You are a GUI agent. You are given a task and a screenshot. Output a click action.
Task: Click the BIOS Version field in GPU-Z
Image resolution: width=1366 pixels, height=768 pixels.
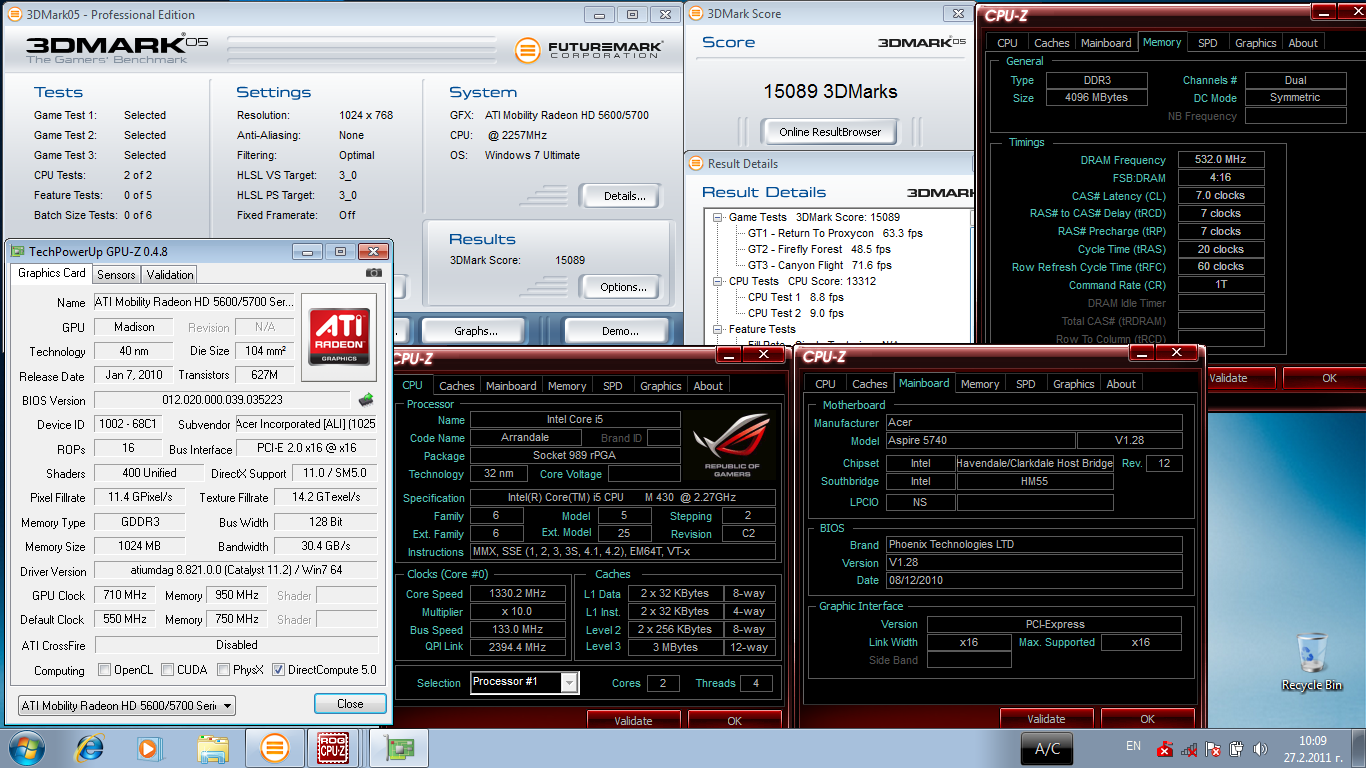pyautogui.click(x=222, y=400)
